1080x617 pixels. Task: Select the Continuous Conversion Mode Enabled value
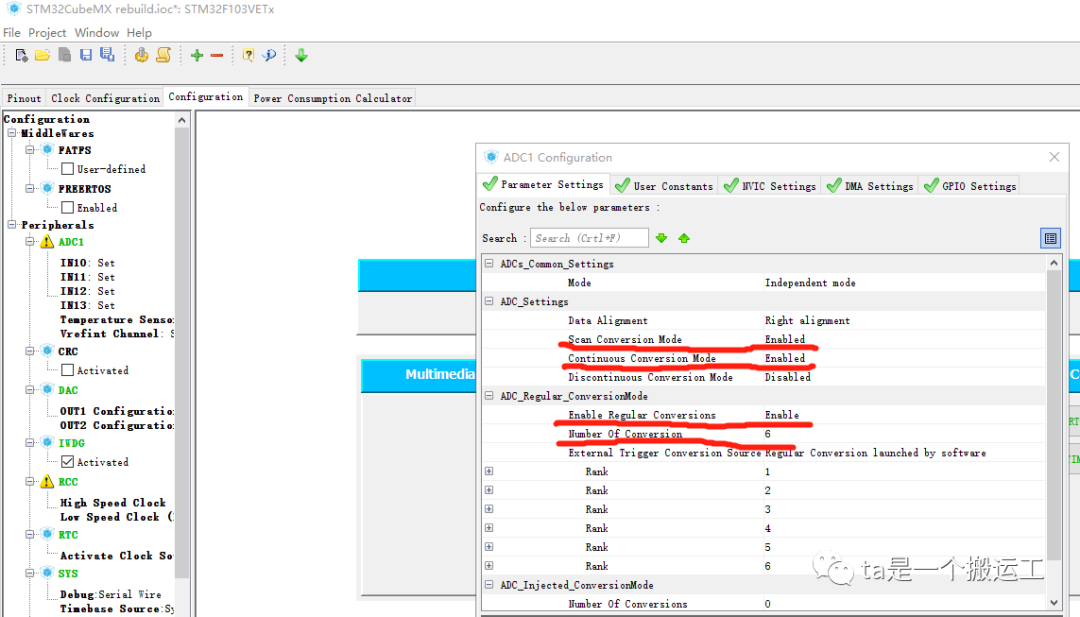click(x=785, y=358)
